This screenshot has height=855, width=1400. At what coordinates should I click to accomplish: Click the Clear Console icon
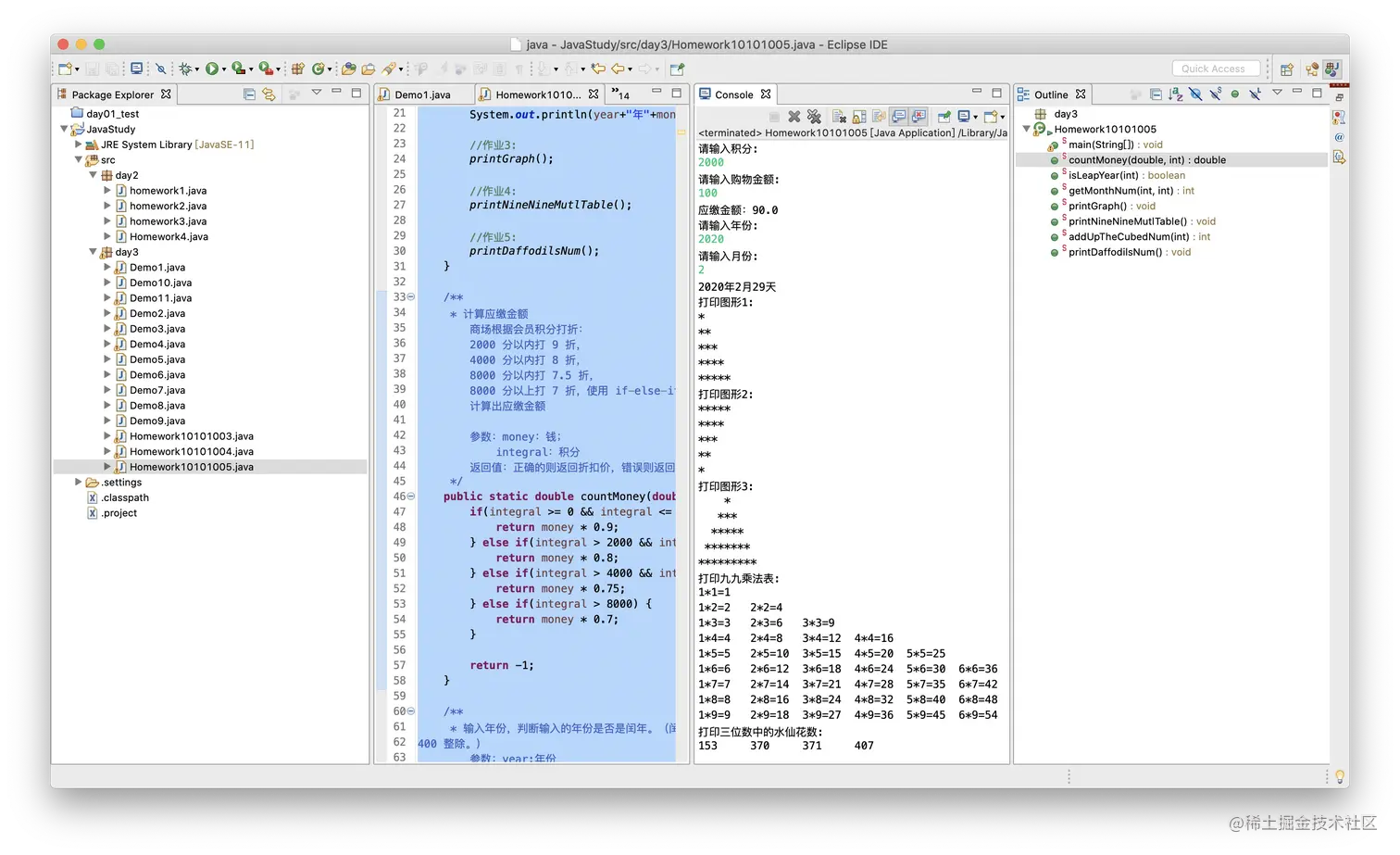pos(839,117)
